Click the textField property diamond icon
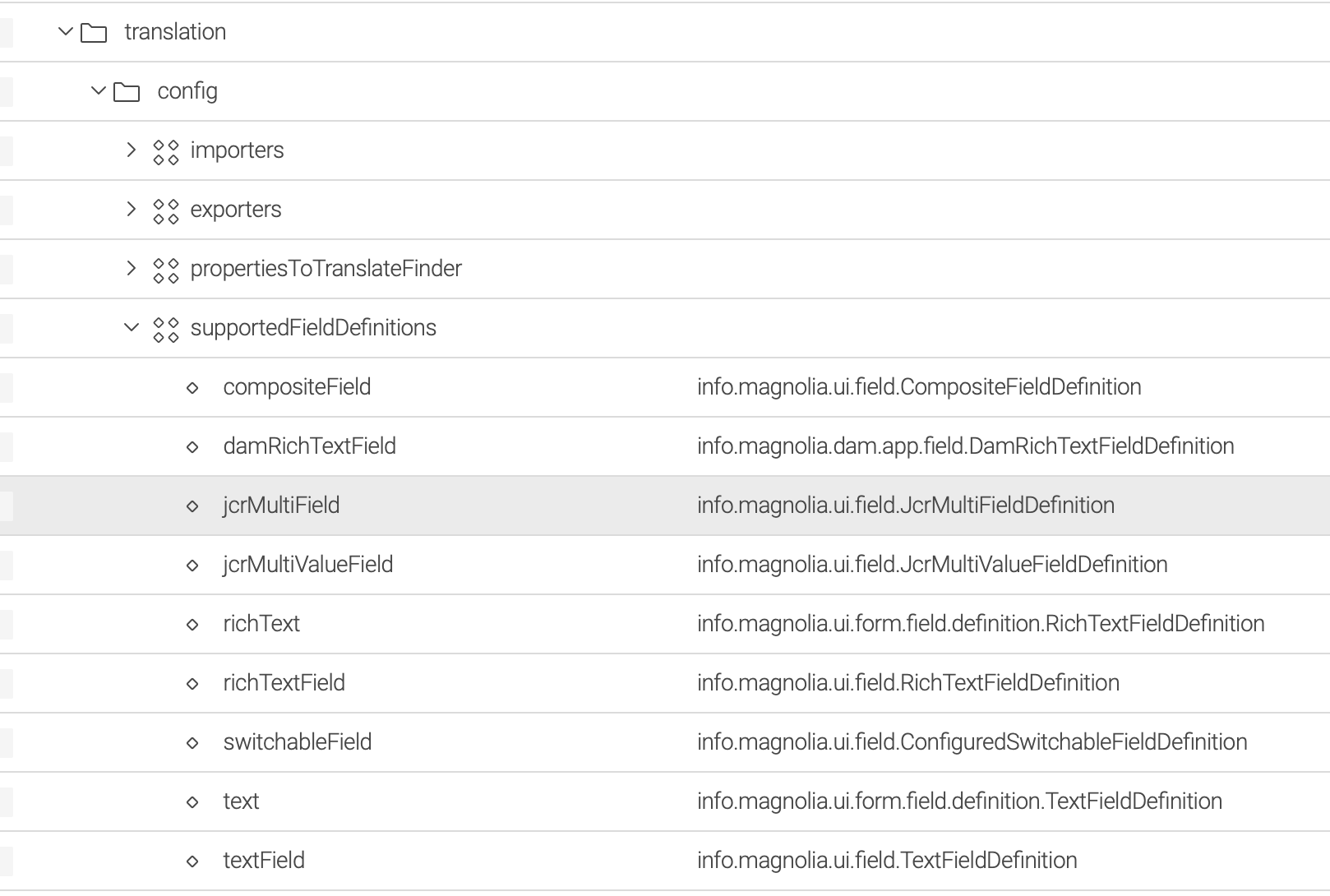The image size is (1330, 896). tap(193, 860)
